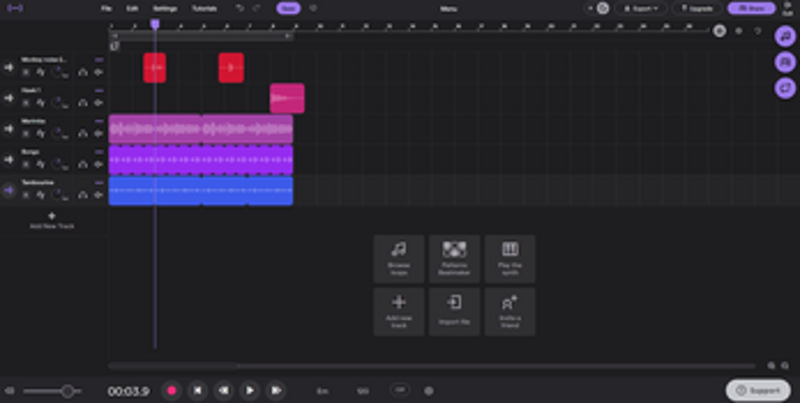Select the first red clip
Image resolution: width=800 pixels, height=403 pixels.
[155, 67]
